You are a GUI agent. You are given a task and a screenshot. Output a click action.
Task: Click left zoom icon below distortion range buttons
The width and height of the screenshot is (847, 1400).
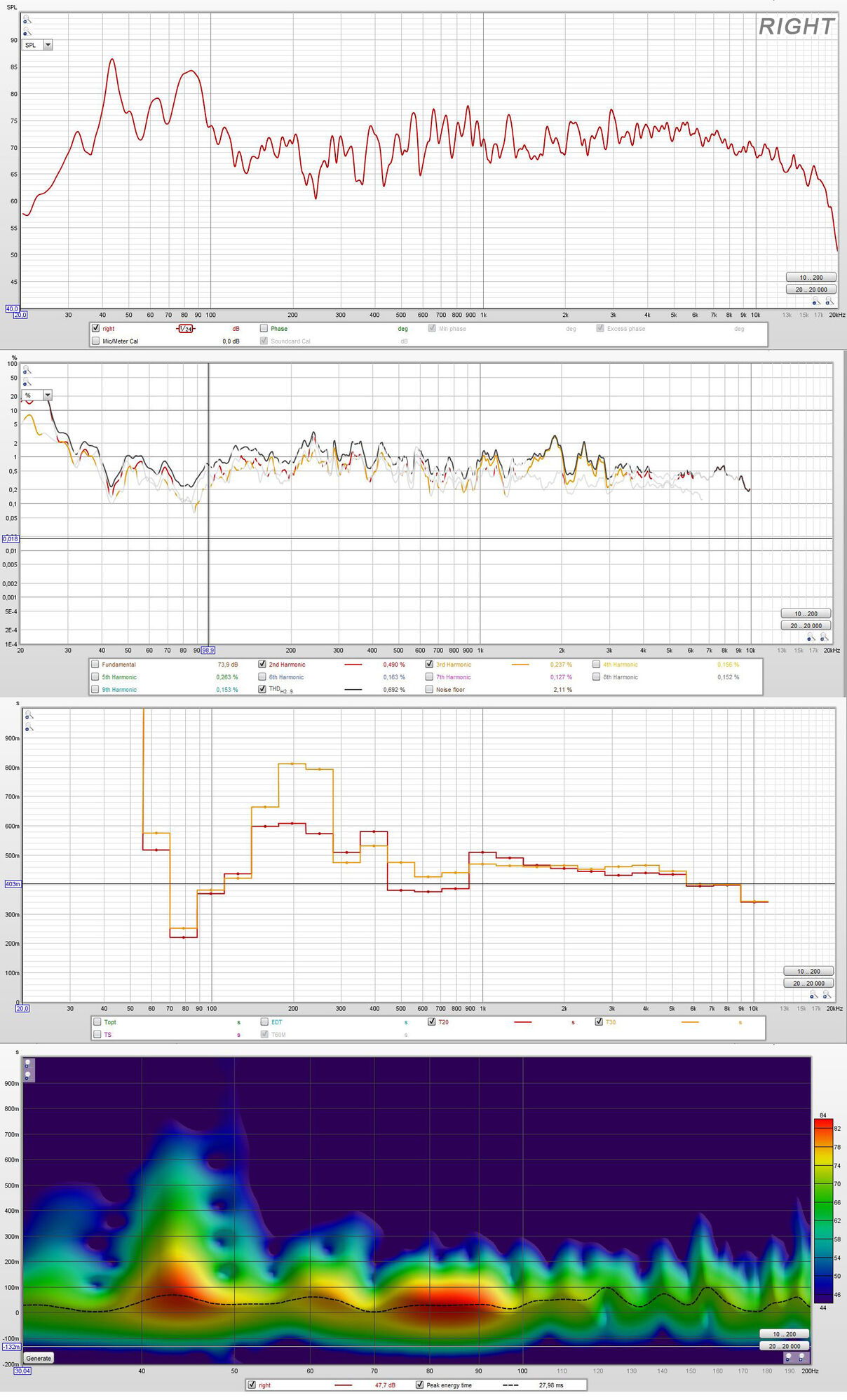[x=811, y=637]
